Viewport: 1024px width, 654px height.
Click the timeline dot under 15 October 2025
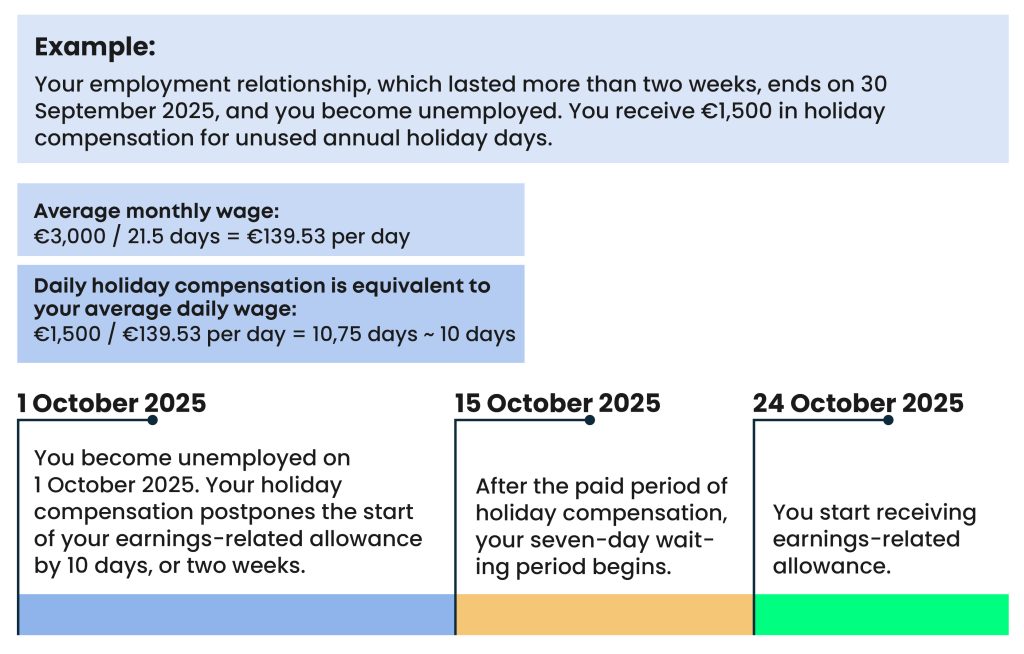click(590, 420)
